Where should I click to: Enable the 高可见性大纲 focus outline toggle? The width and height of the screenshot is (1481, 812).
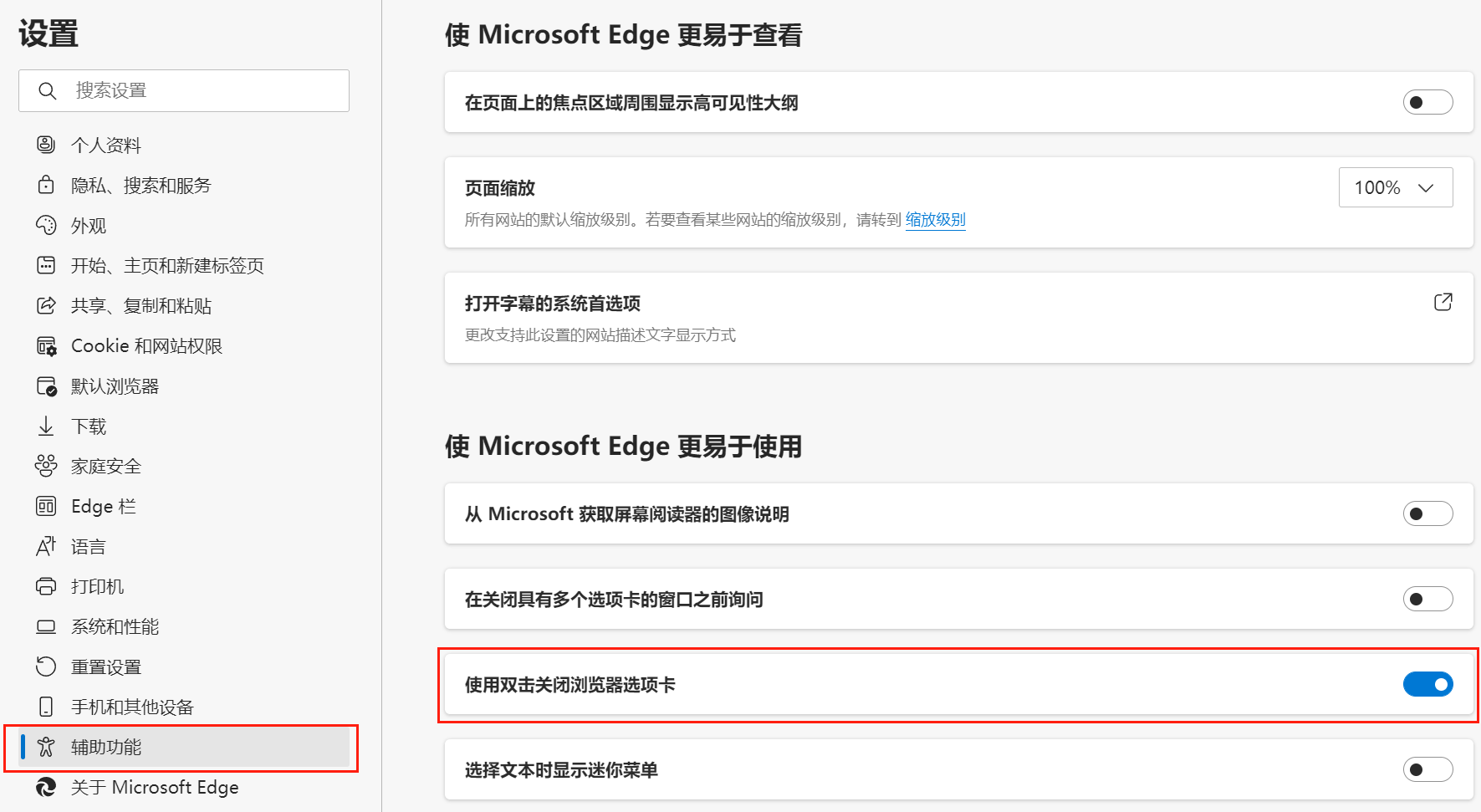tap(1427, 103)
